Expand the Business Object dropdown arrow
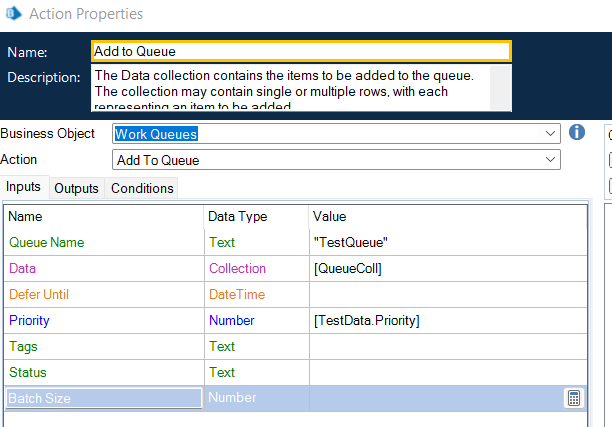The height and width of the screenshot is (427, 612). pyautogui.click(x=552, y=133)
